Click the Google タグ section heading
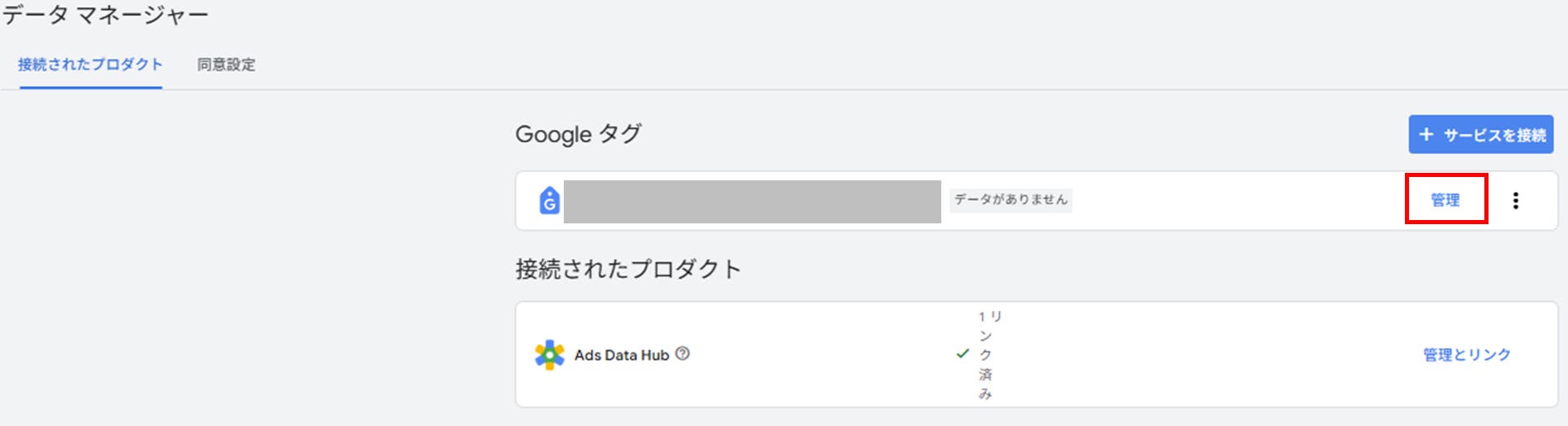Viewport: 1568px width, 426px height. 578,134
